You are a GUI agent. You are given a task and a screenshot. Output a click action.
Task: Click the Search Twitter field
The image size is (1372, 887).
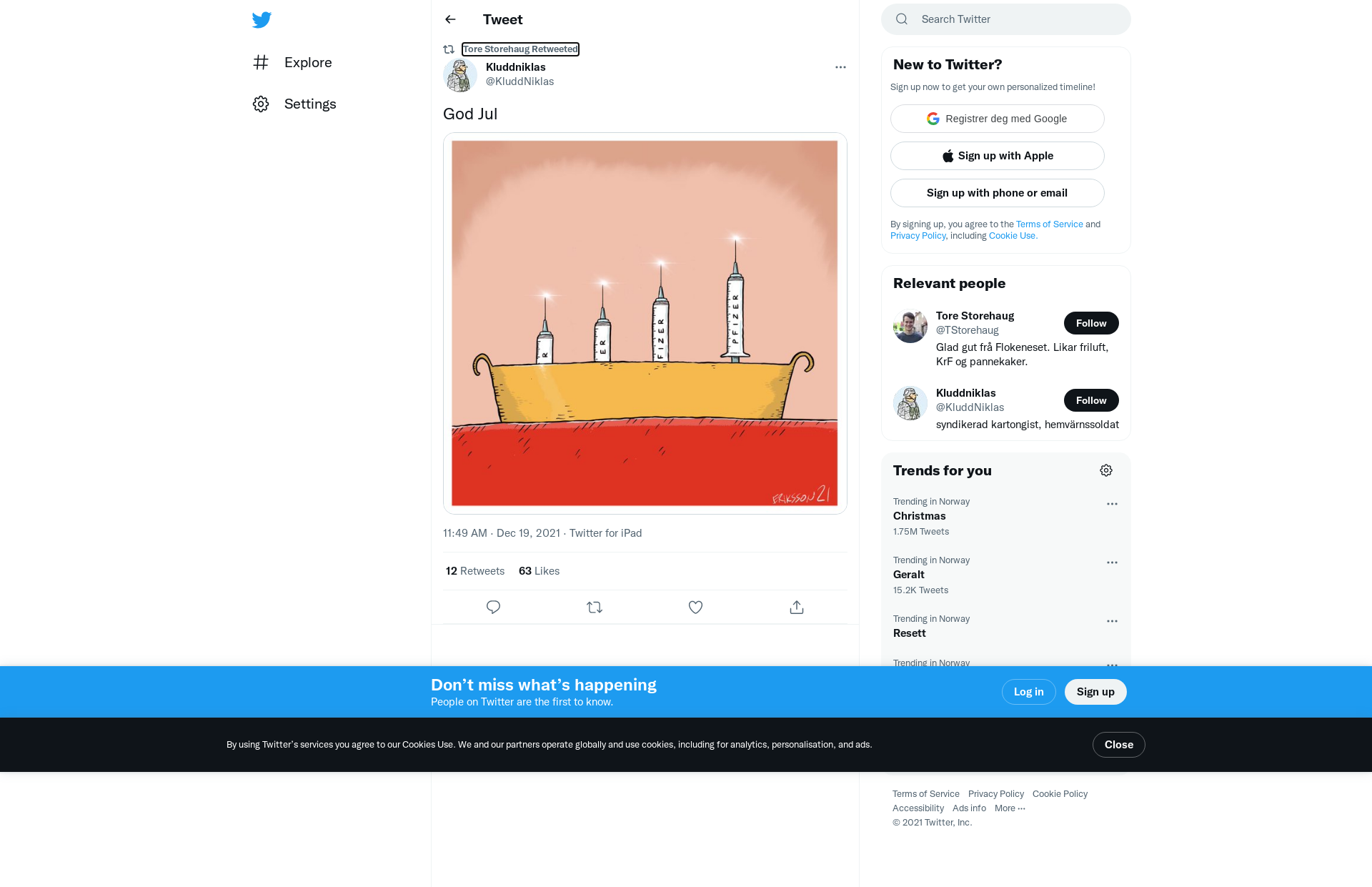tap(1015, 19)
